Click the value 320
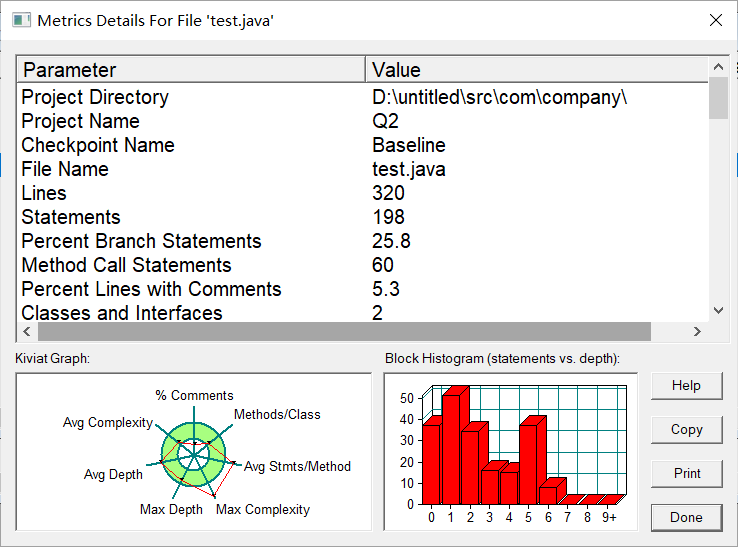 pos(388,193)
